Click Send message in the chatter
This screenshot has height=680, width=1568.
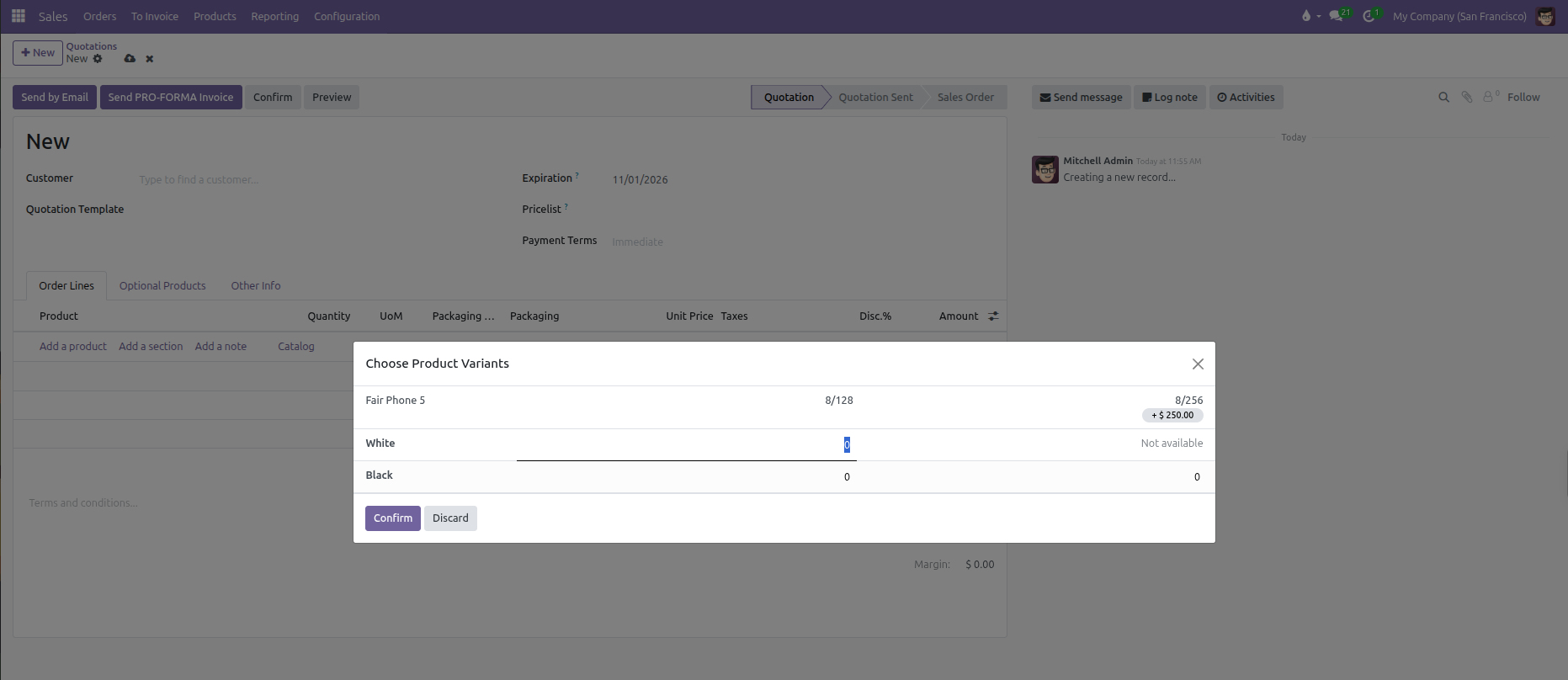coord(1081,98)
